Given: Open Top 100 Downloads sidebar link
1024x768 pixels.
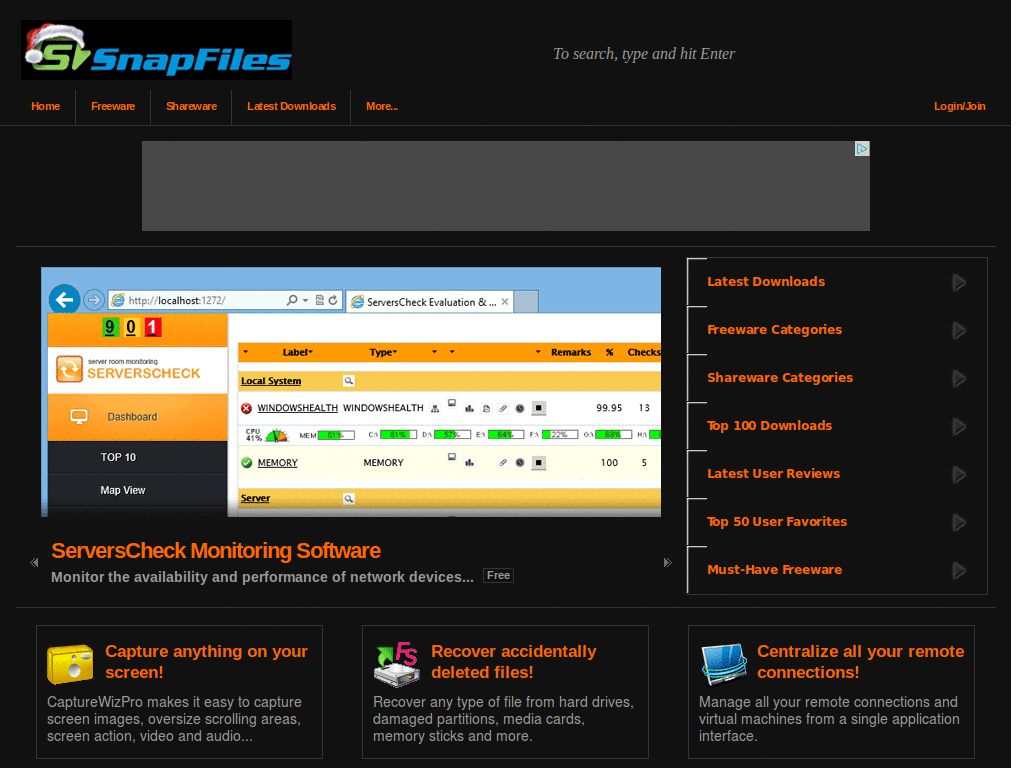Looking at the screenshot, I should (x=769, y=426).
